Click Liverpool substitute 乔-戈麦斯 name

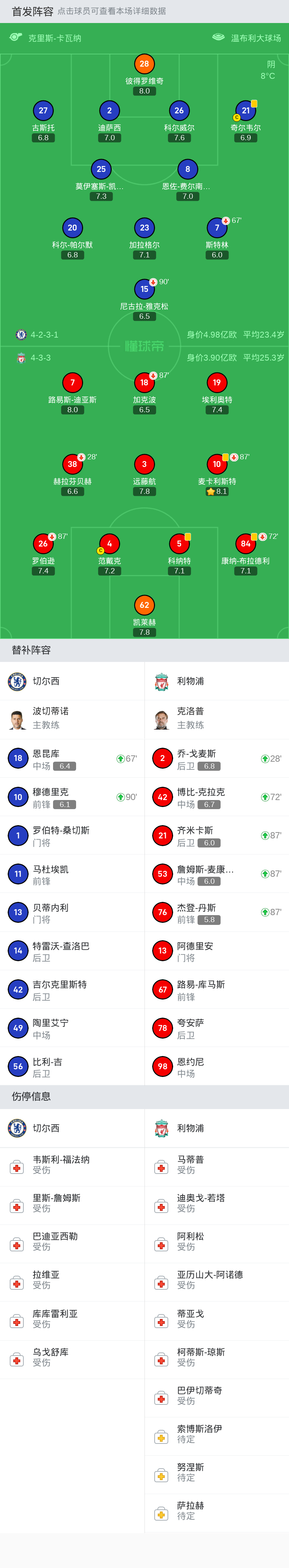[196, 754]
